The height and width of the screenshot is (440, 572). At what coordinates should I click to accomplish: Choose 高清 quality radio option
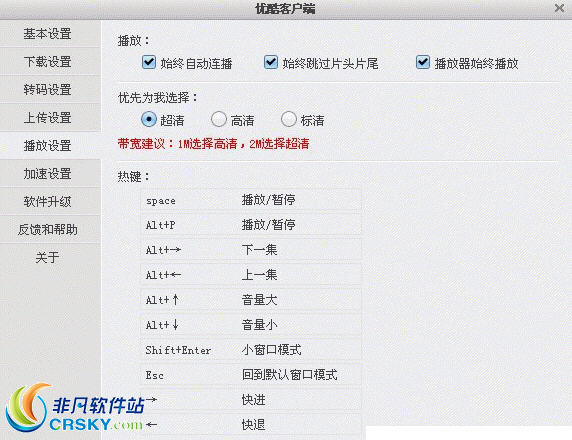tap(219, 119)
